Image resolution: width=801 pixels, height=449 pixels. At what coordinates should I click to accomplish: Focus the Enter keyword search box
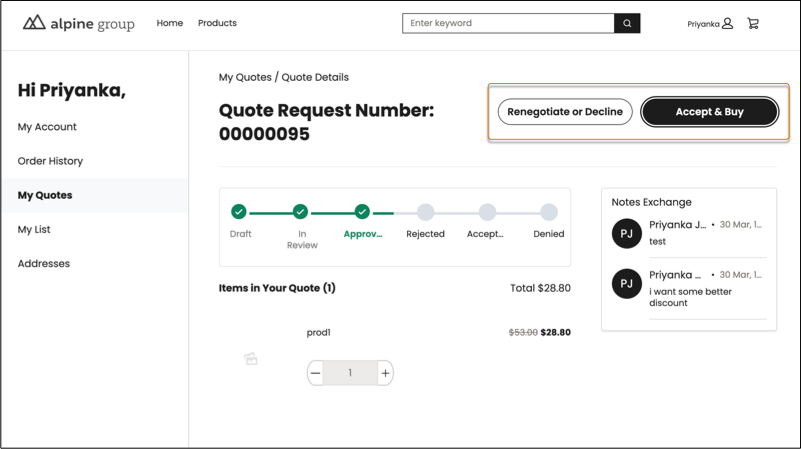[508, 23]
